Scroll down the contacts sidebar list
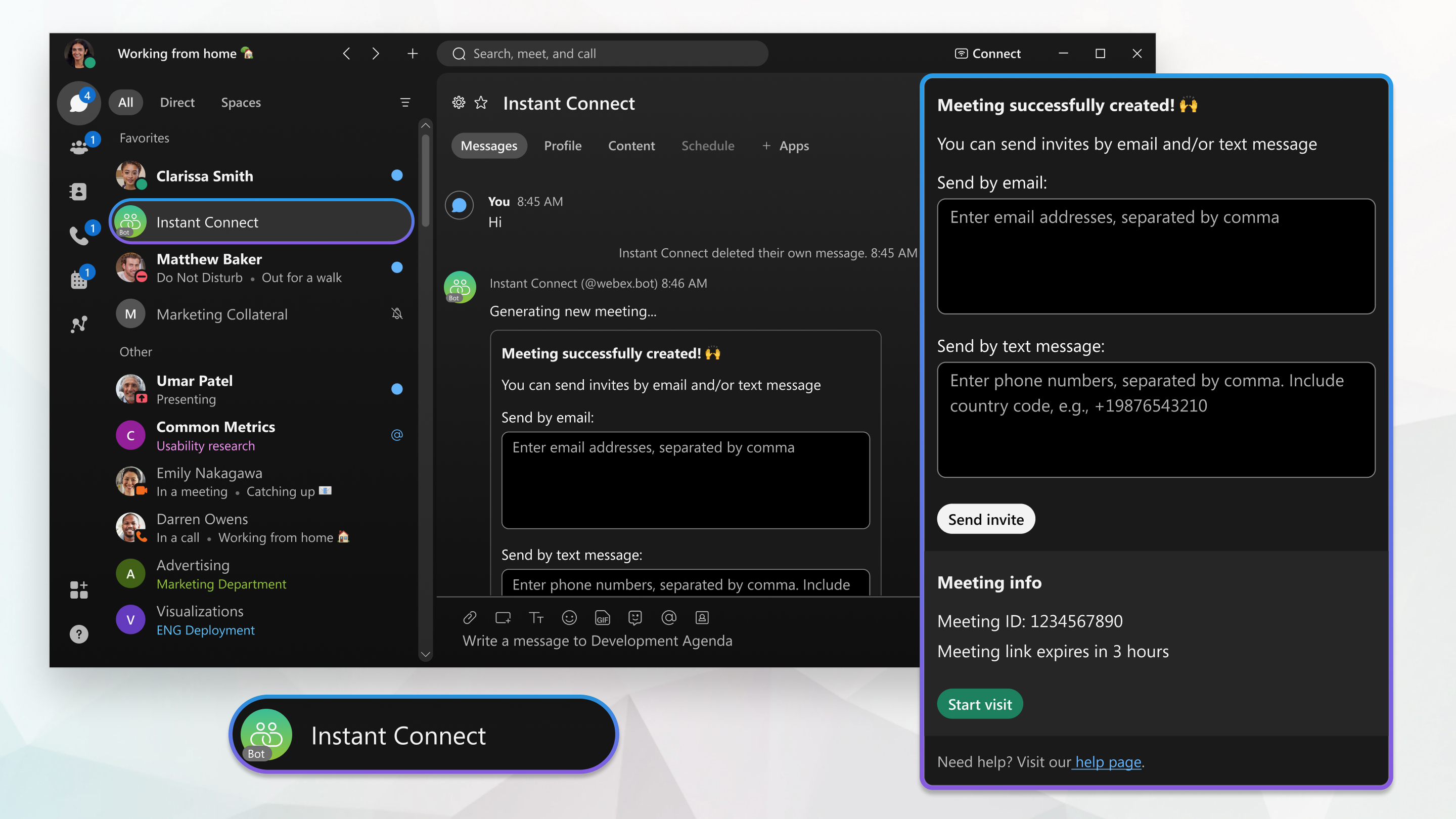 [x=424, y=655]
